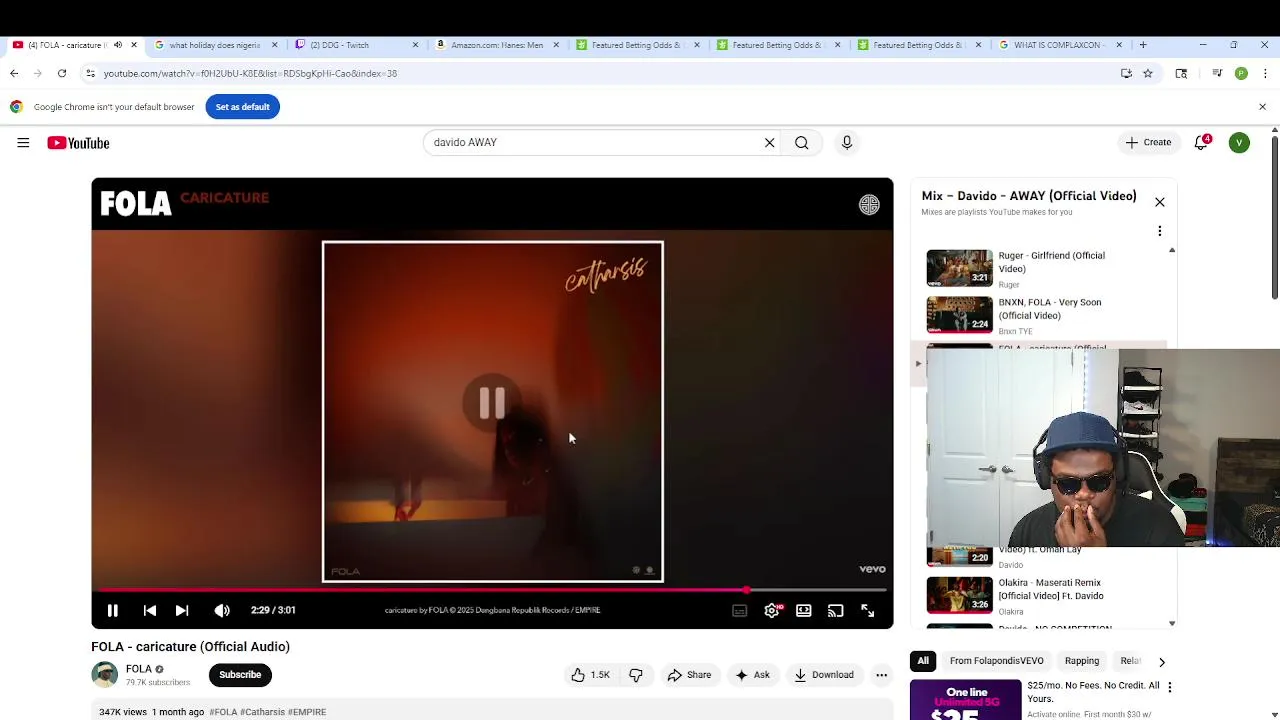Screen dimensions: 1280x720
Task: Like the video (1.5K)
Action: pos(591,675)
